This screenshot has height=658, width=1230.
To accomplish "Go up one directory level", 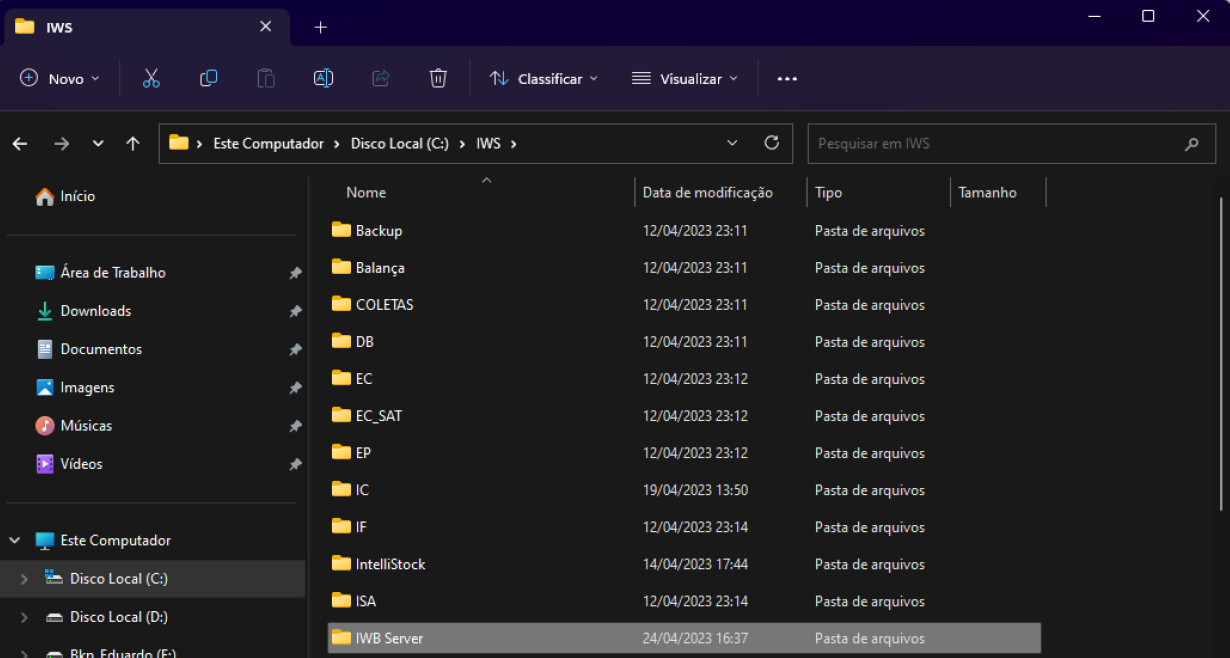I will click(133, 144).
